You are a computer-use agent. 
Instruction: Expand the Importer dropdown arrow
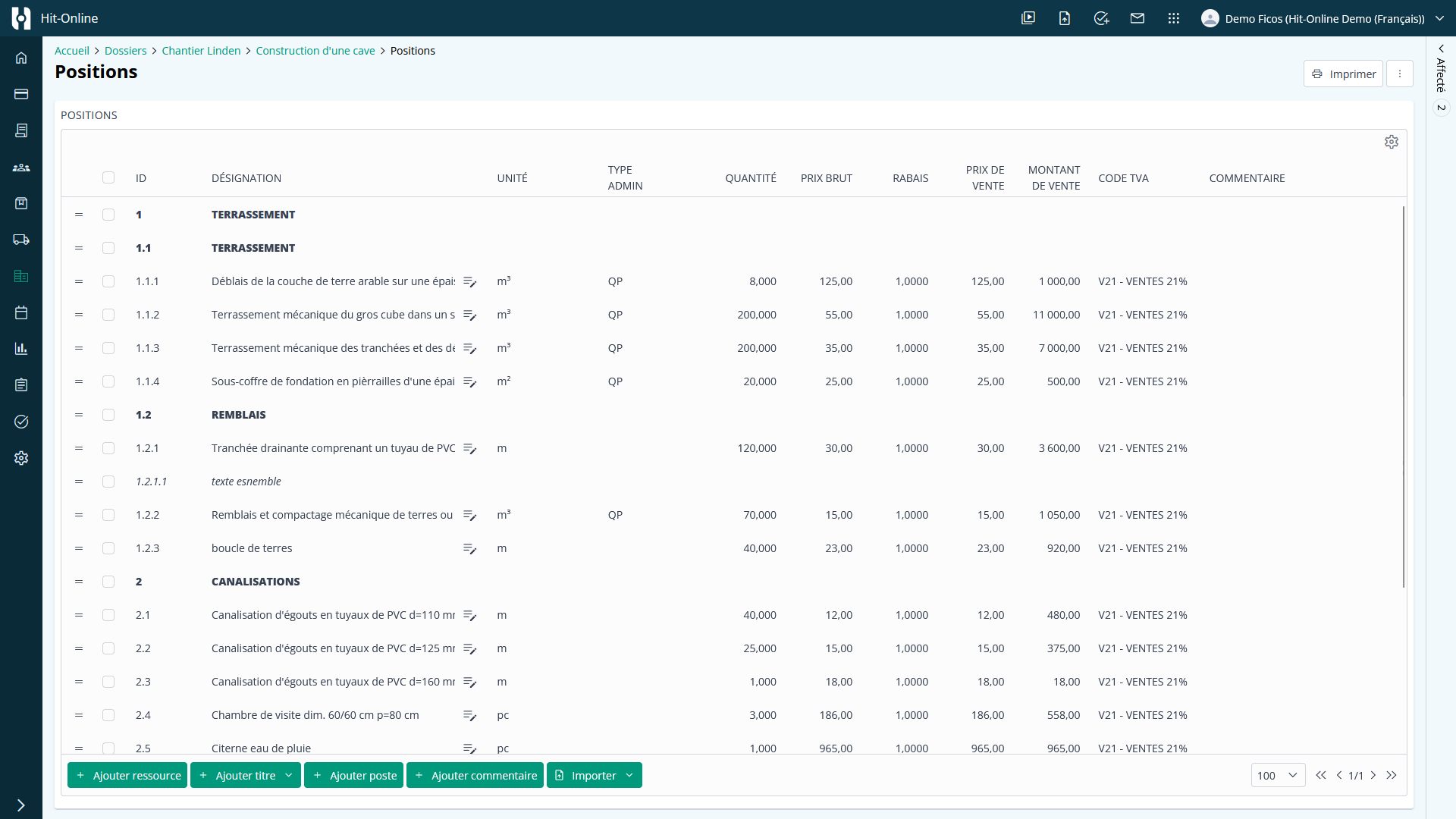point(629,775)
